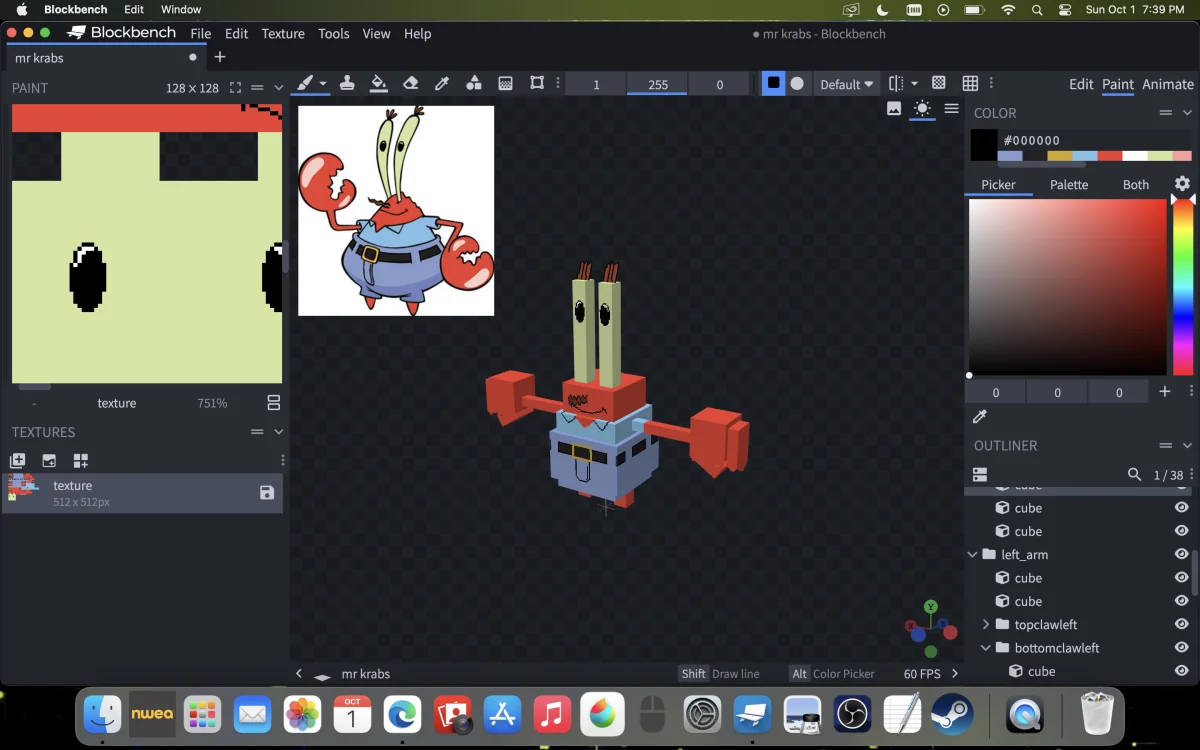Click the texture atlas add icon
Image resolution: width=1200 pixels, height=750 pixels.
(x=81, y=460)
